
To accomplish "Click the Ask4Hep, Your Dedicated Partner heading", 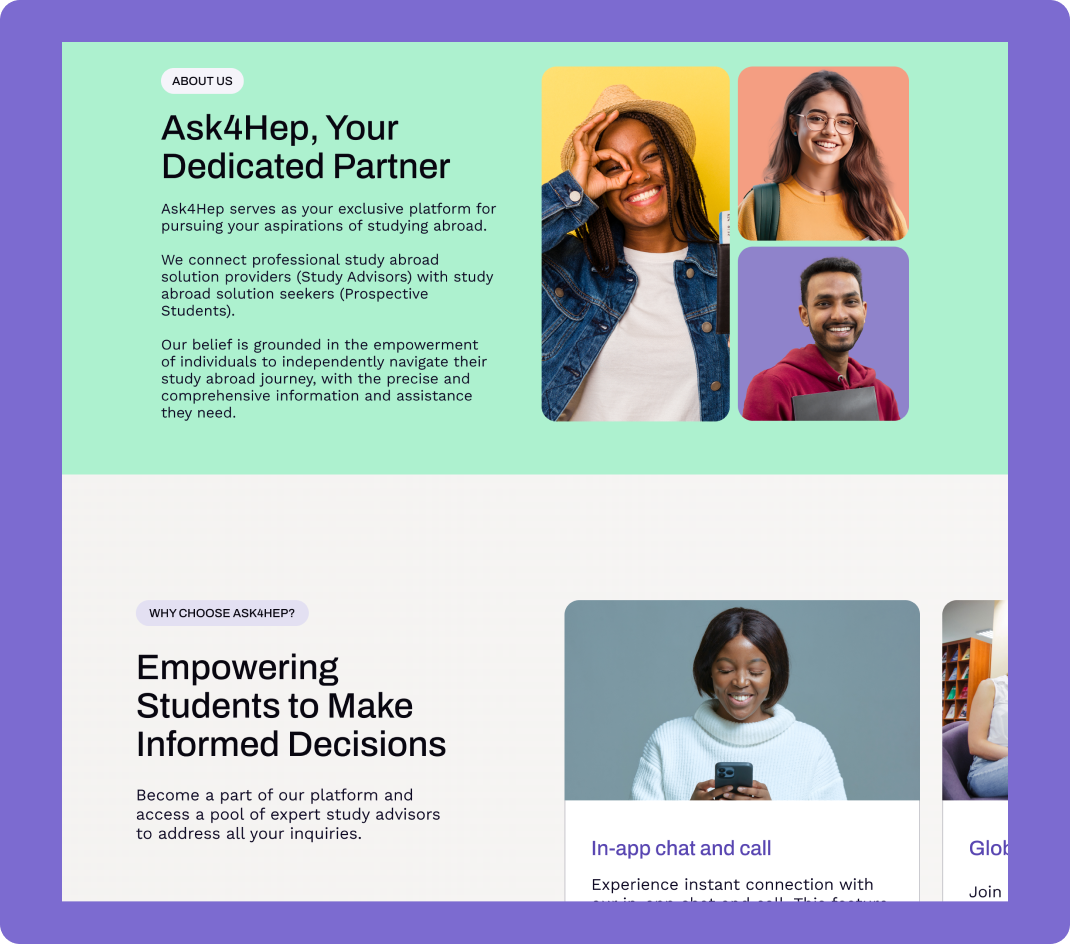I will click(306, 147).
